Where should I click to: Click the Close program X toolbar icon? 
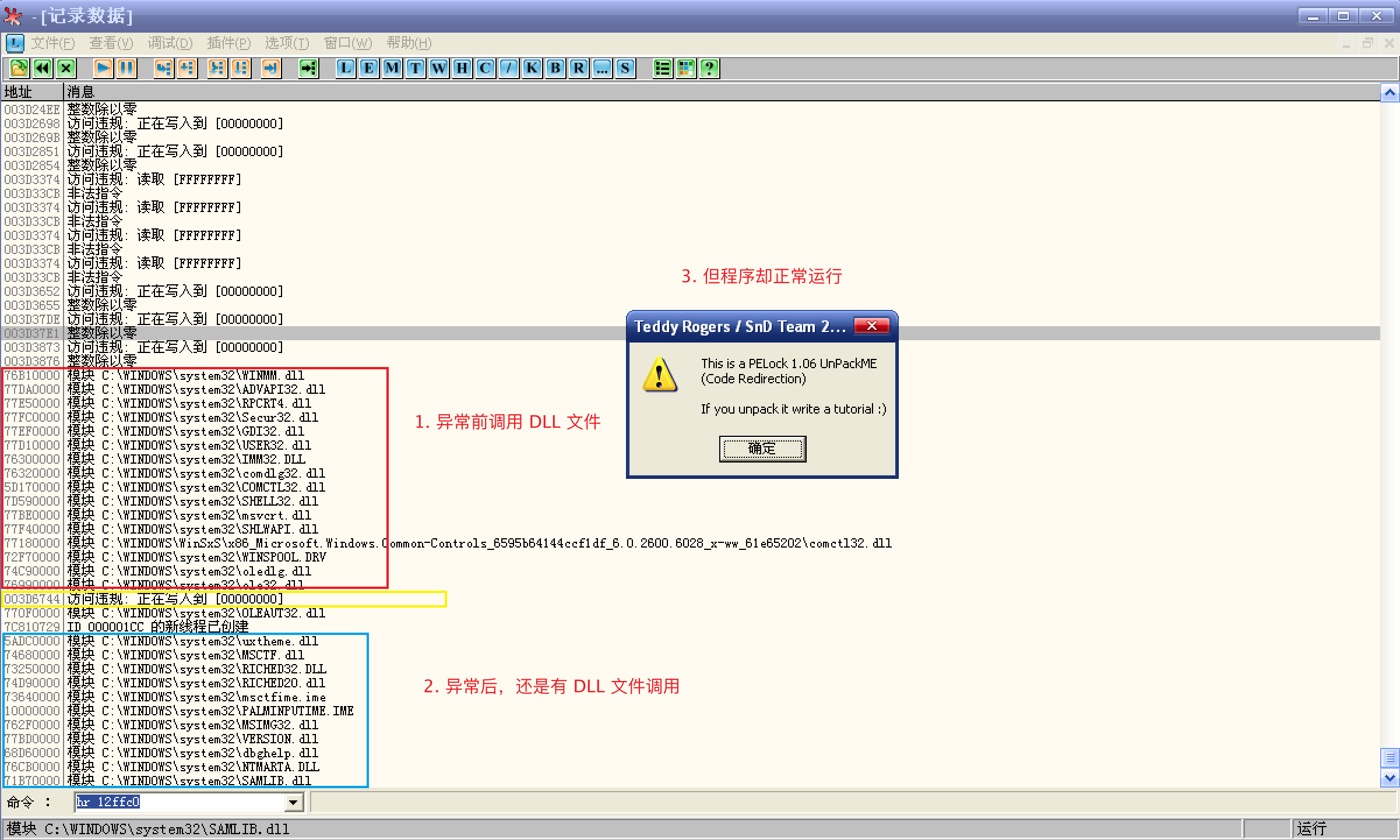(x=66, y=68)
